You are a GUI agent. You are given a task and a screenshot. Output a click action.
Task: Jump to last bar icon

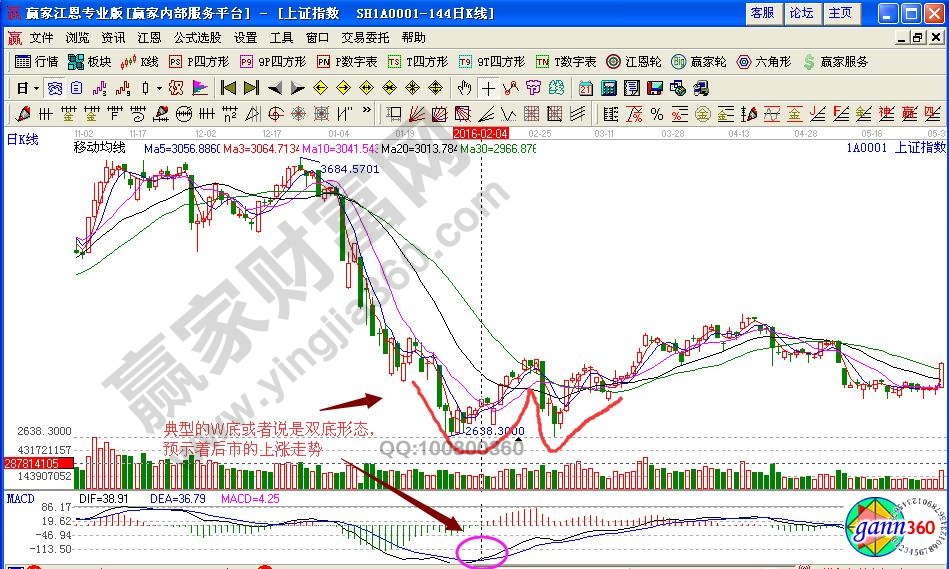pos(251,88)
